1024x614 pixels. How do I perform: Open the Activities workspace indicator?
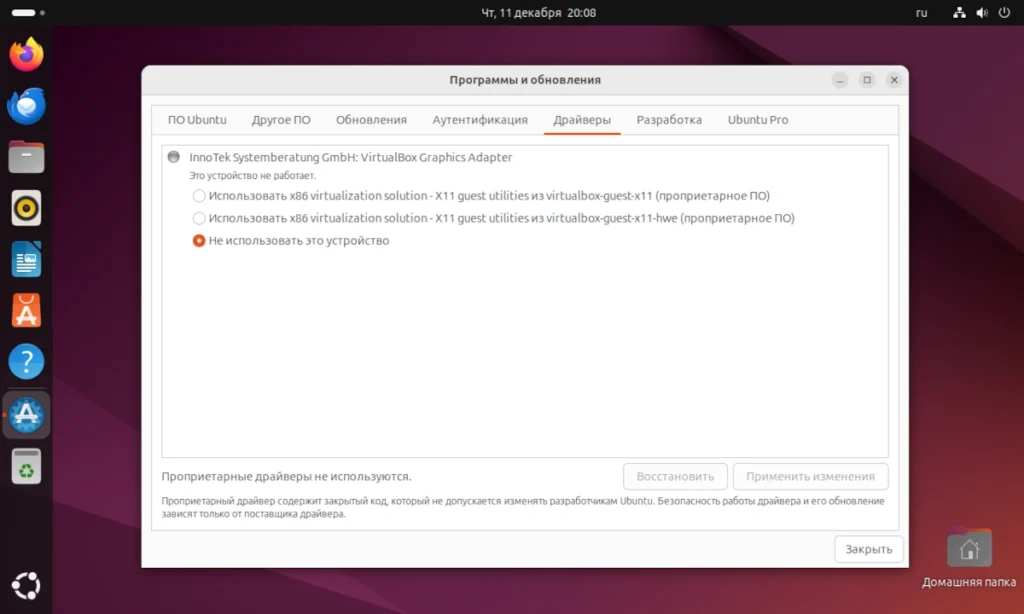tap(28, 12)
